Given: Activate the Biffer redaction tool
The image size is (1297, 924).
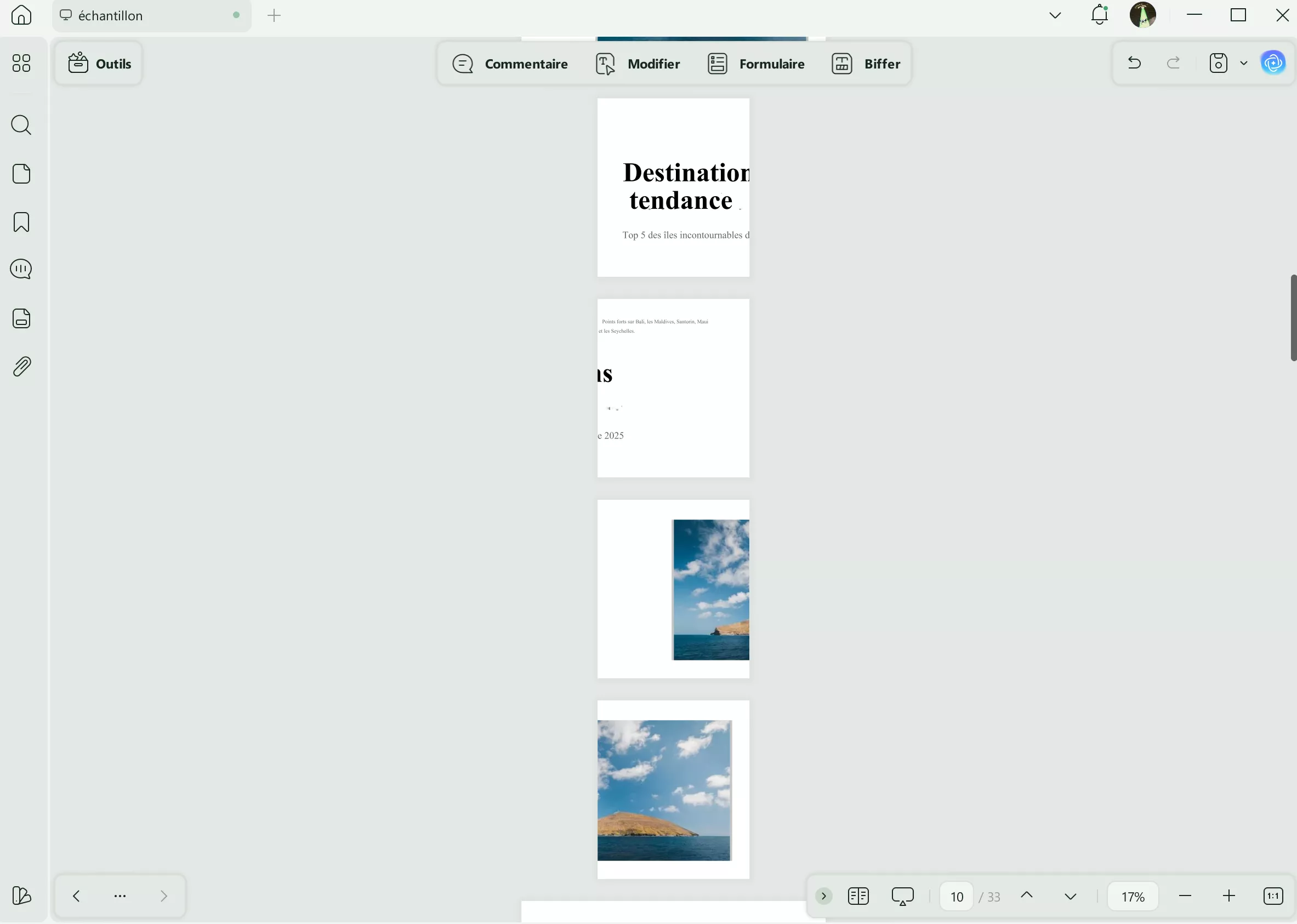Looking at the screenshot, I should pos(867,63).
